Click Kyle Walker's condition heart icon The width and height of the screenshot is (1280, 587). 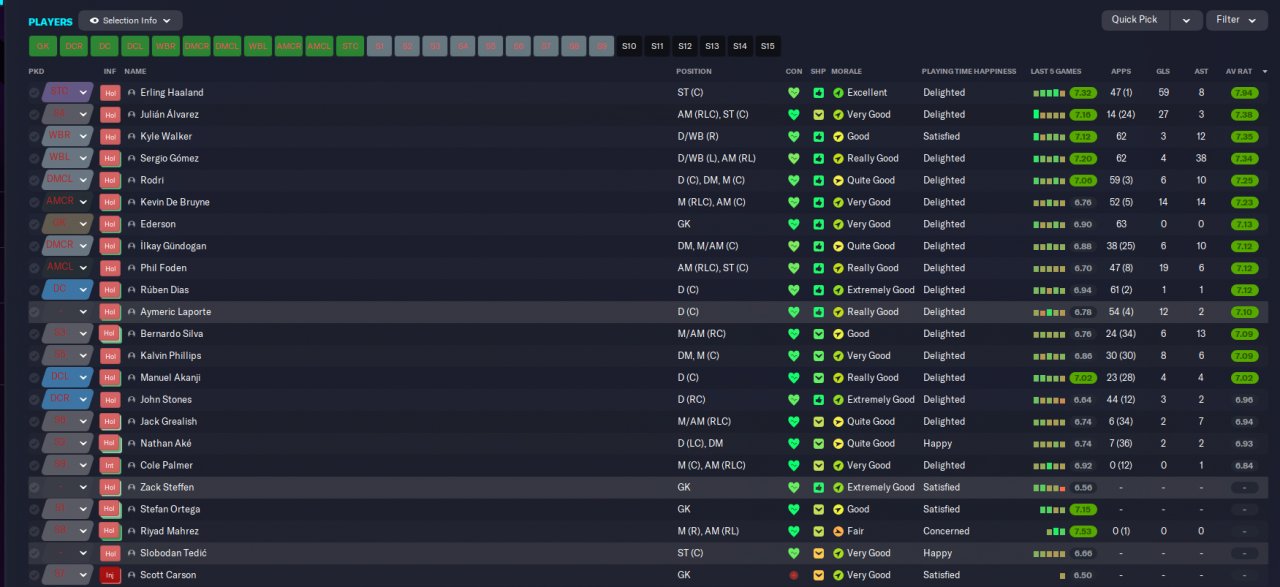click(x=794, y=136)
